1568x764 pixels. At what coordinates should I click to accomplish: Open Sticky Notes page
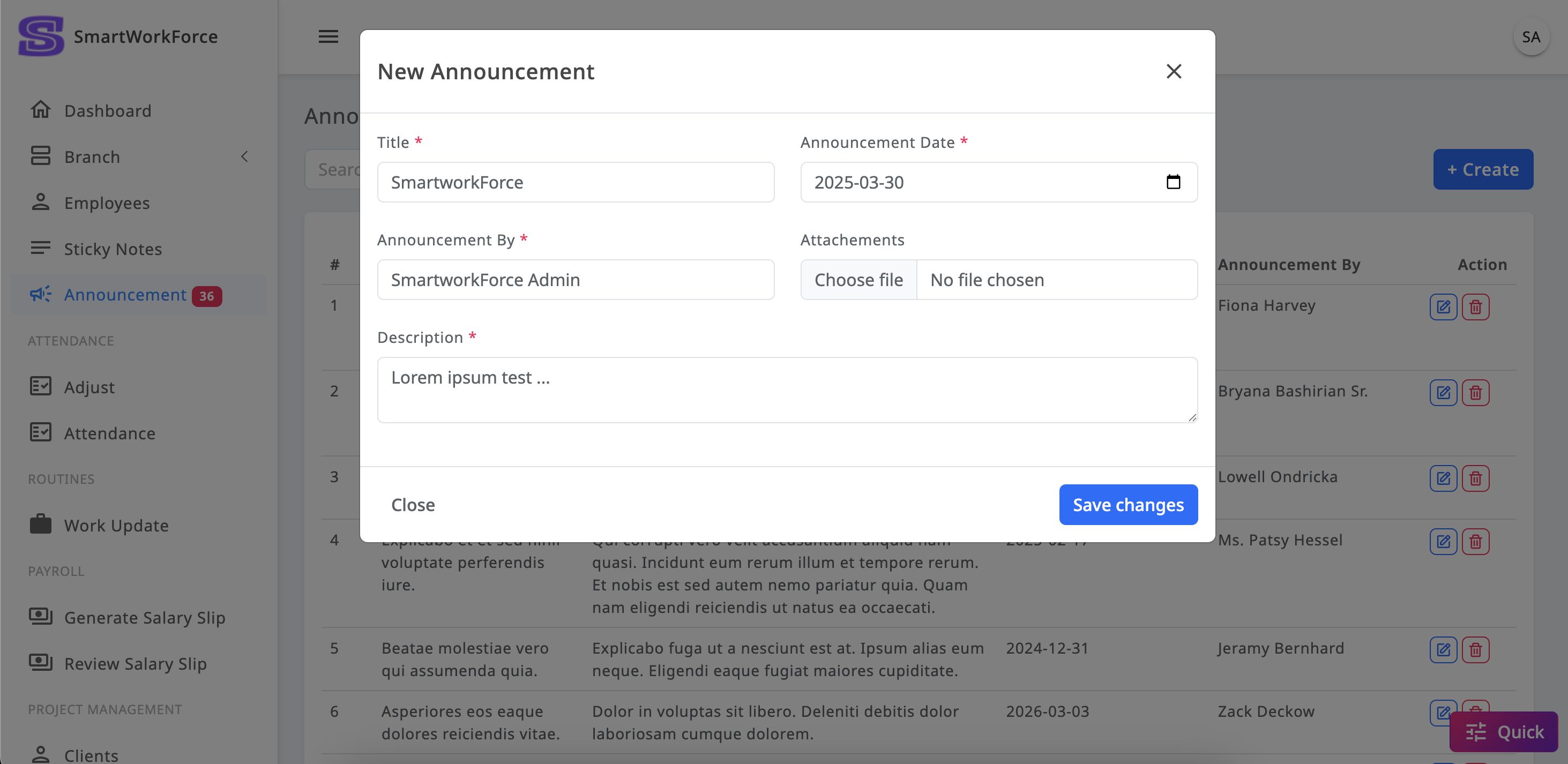(113, 249)
